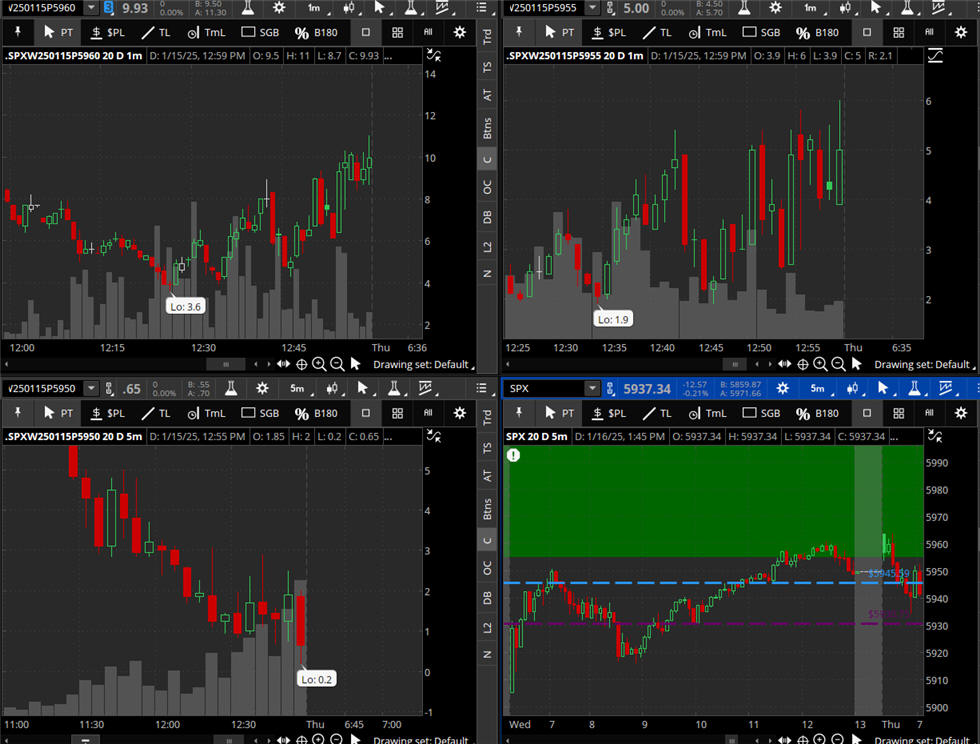Select % B180 tool in P5955 chart
Screen dimensions: 980x744
(x=818, y=33)
